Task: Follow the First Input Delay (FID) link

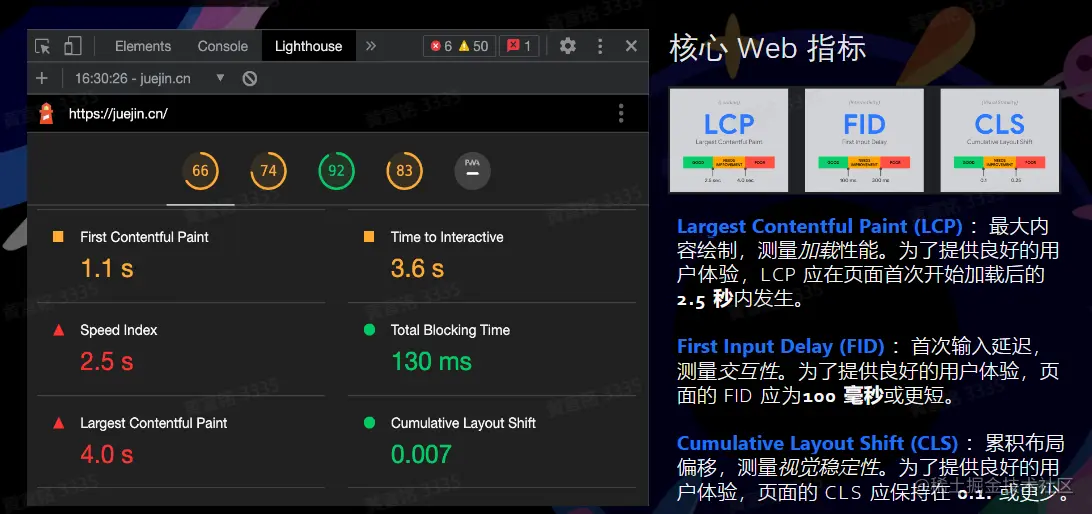Action: [781, 346]
